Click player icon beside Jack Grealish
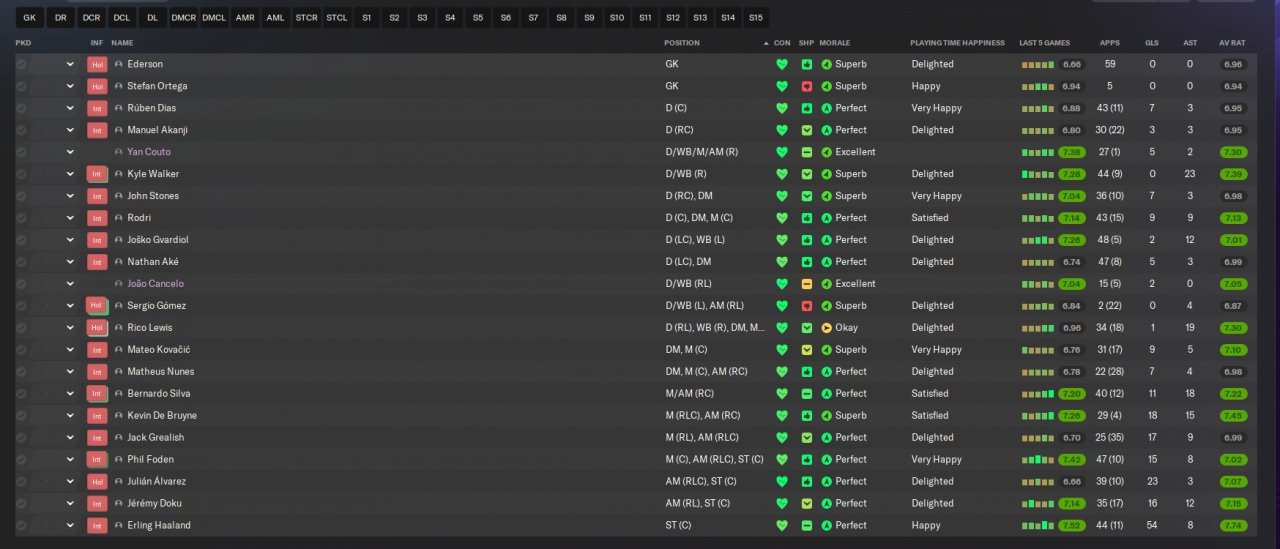 click(119, 438)
